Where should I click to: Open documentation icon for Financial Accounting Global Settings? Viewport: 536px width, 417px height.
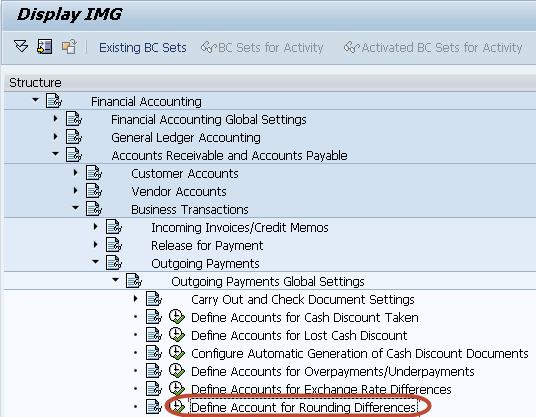click(74, 119)
